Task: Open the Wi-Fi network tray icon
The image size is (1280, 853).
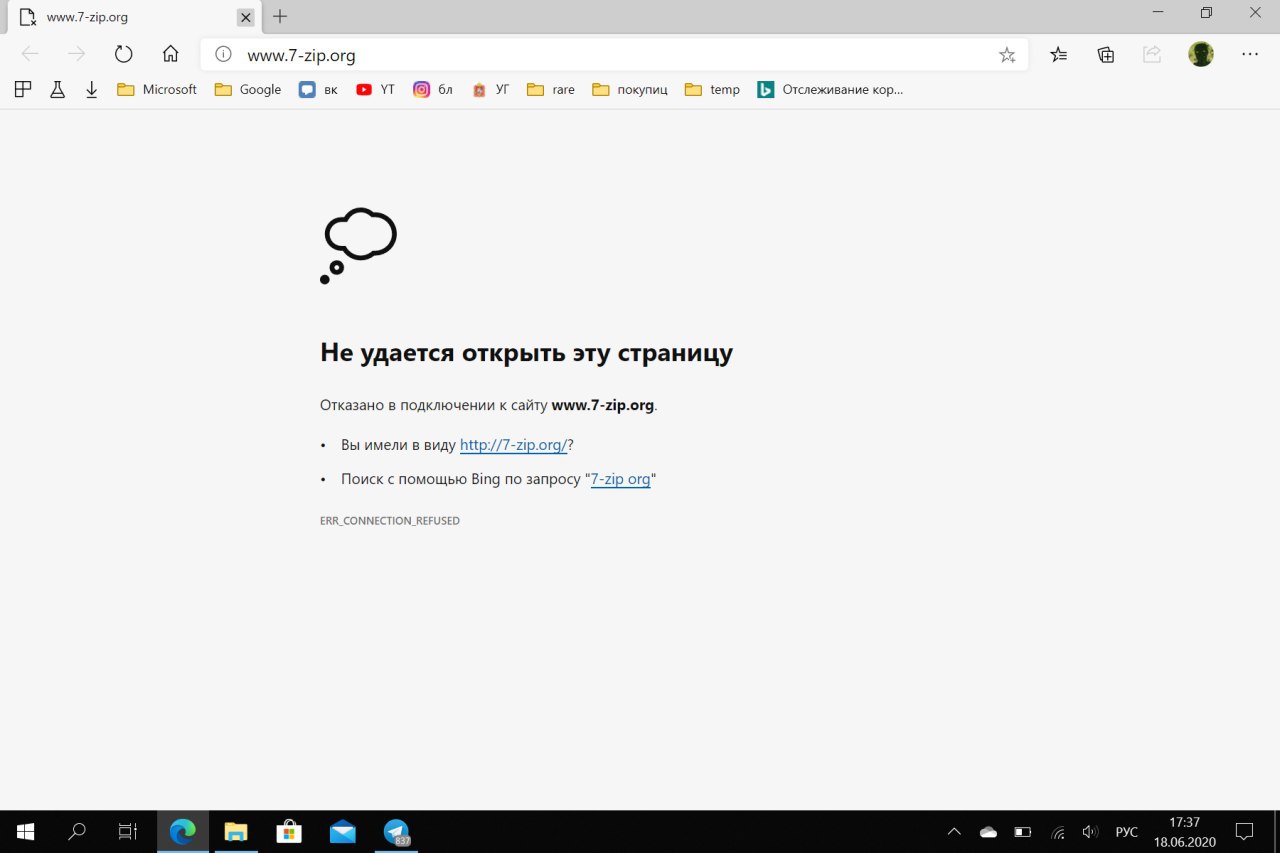Action: coord(1057,831)
